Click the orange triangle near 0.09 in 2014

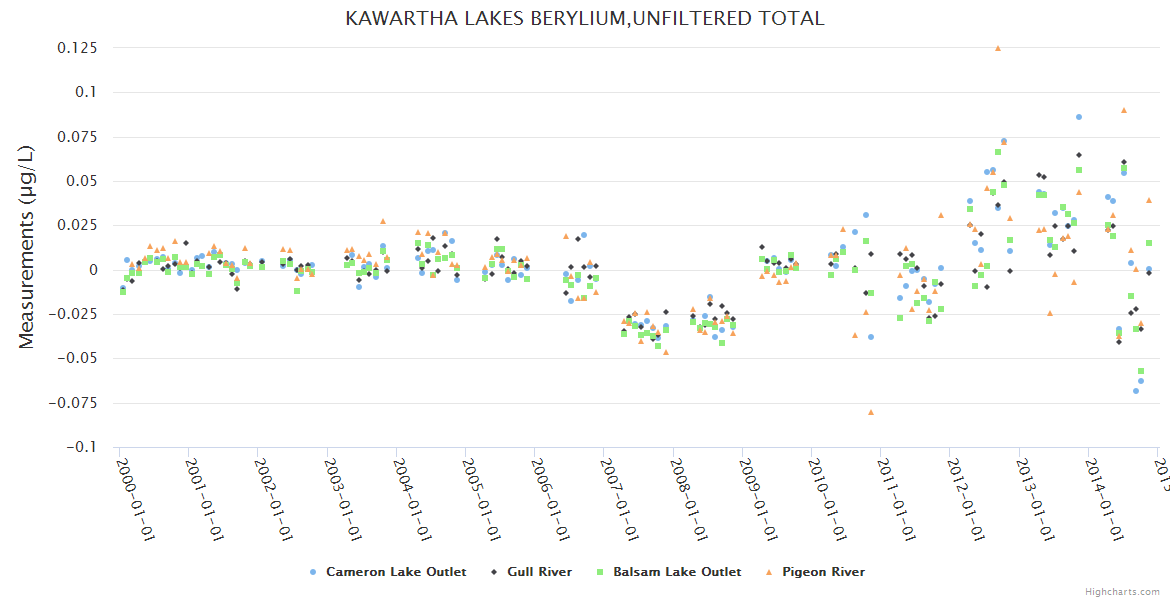pos(1124,110)
